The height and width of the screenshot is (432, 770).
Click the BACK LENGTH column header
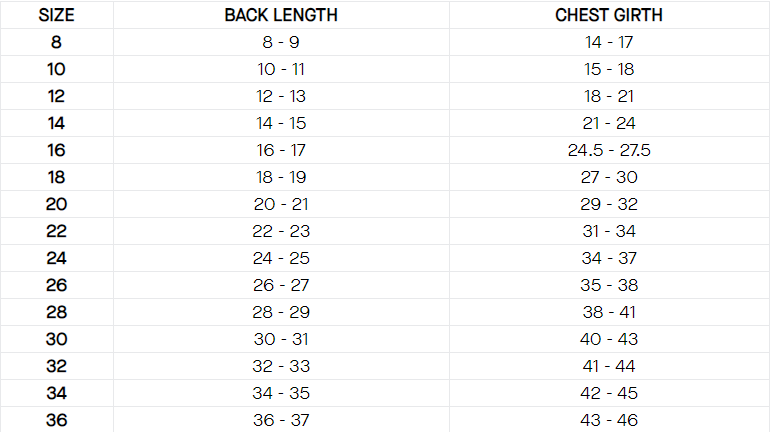pos(281,15)
